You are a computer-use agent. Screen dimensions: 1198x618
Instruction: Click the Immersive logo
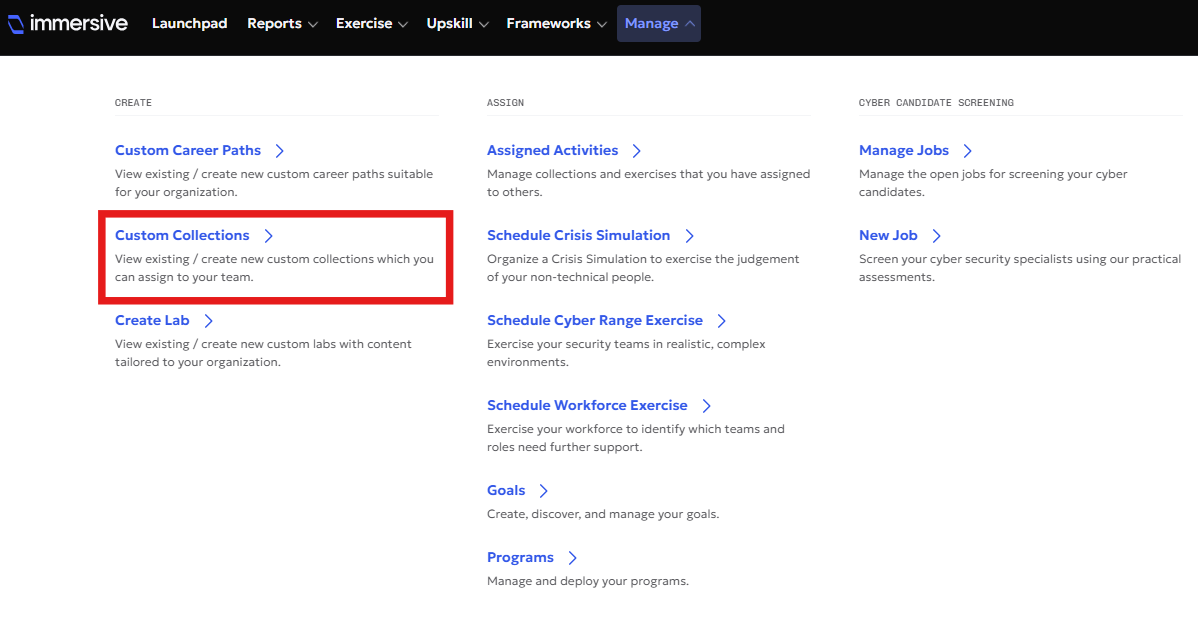[68, 24]
